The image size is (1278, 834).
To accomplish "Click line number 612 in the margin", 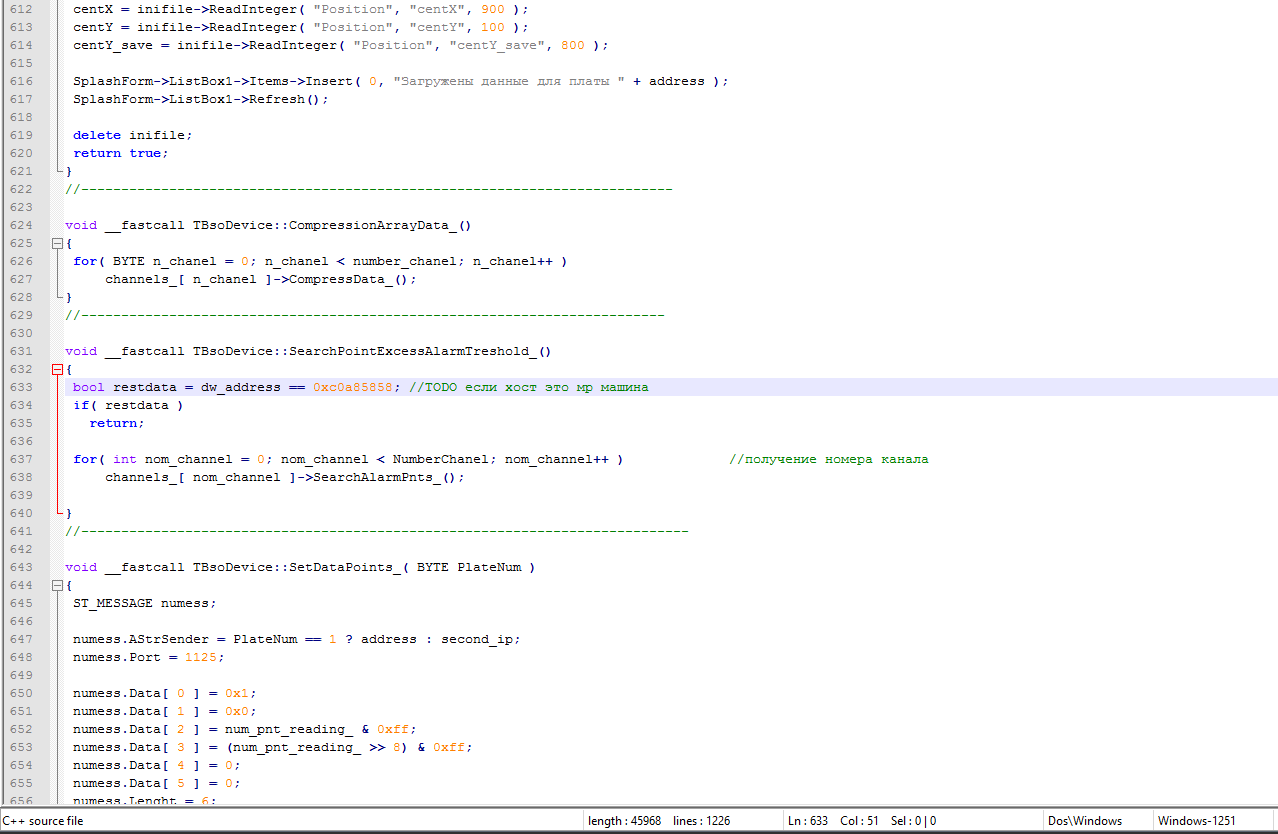I will point(21,9).
